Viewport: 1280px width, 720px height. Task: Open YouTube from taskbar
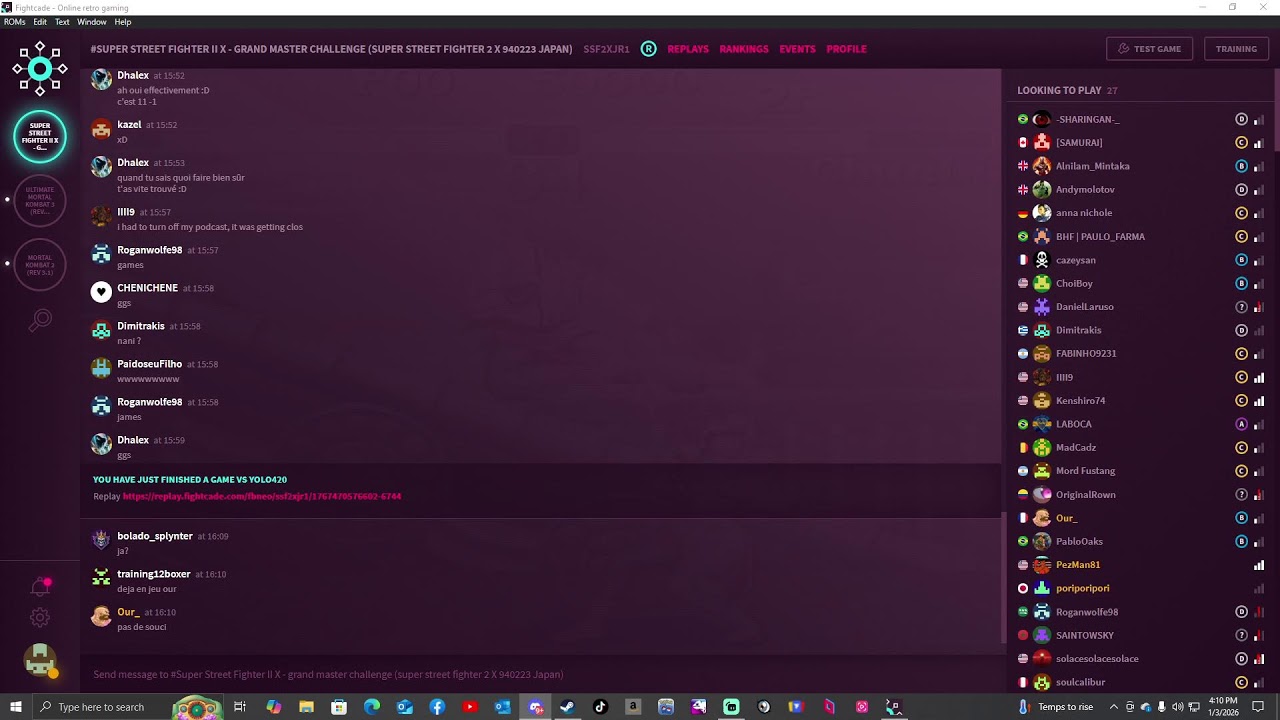pos(470,707)
